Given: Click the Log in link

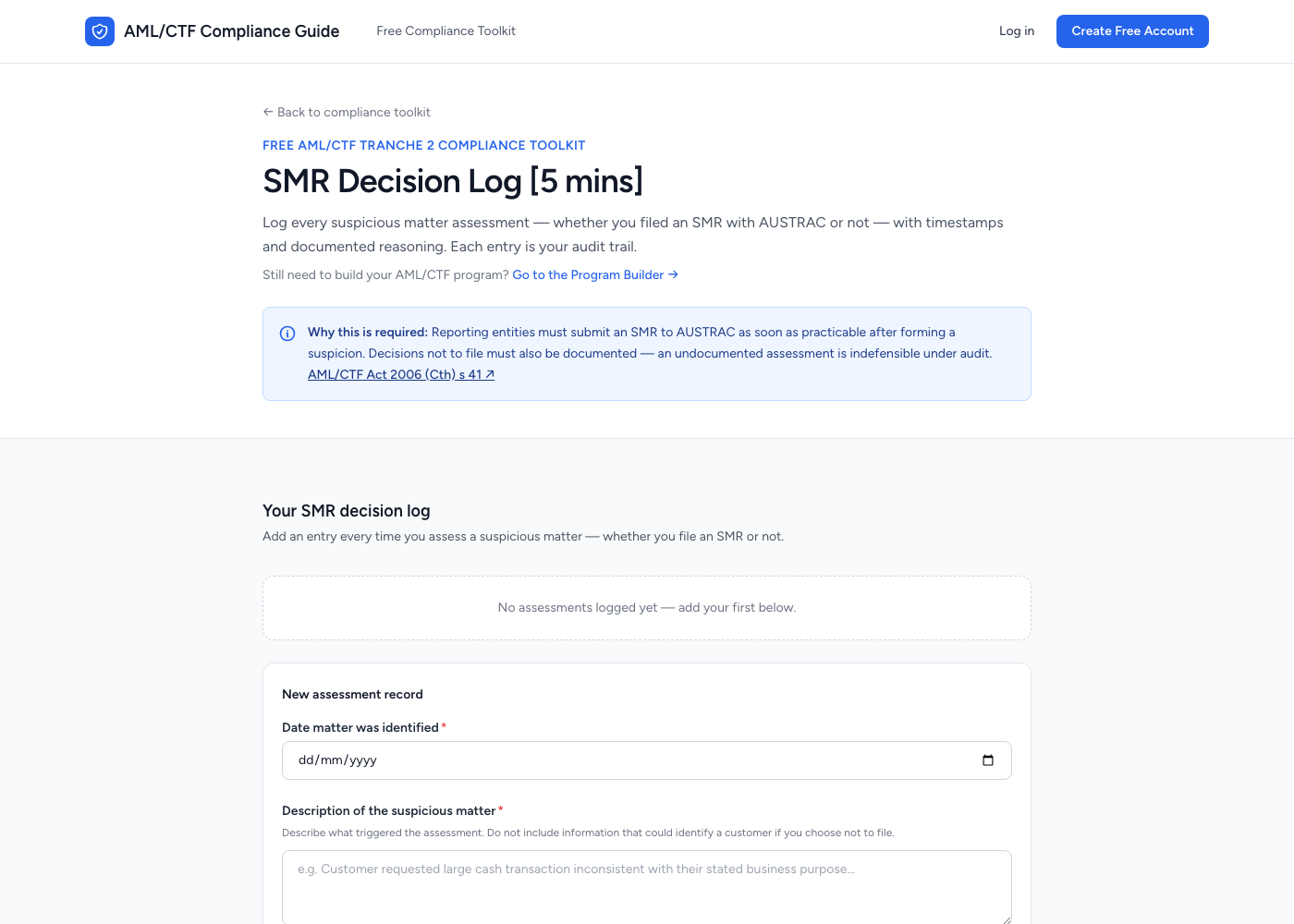Looking at the screenshot, I should click(x=1017, y=31).
